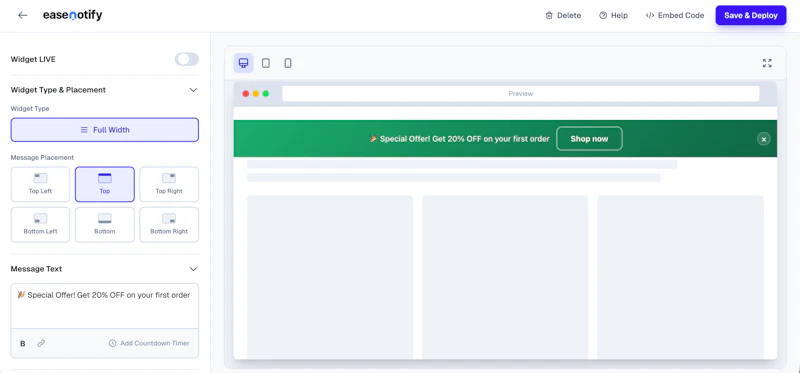Click the Widget Type label
Image resolution: width=800 pixels, height=373 pixels.
(x=30, y=109)
